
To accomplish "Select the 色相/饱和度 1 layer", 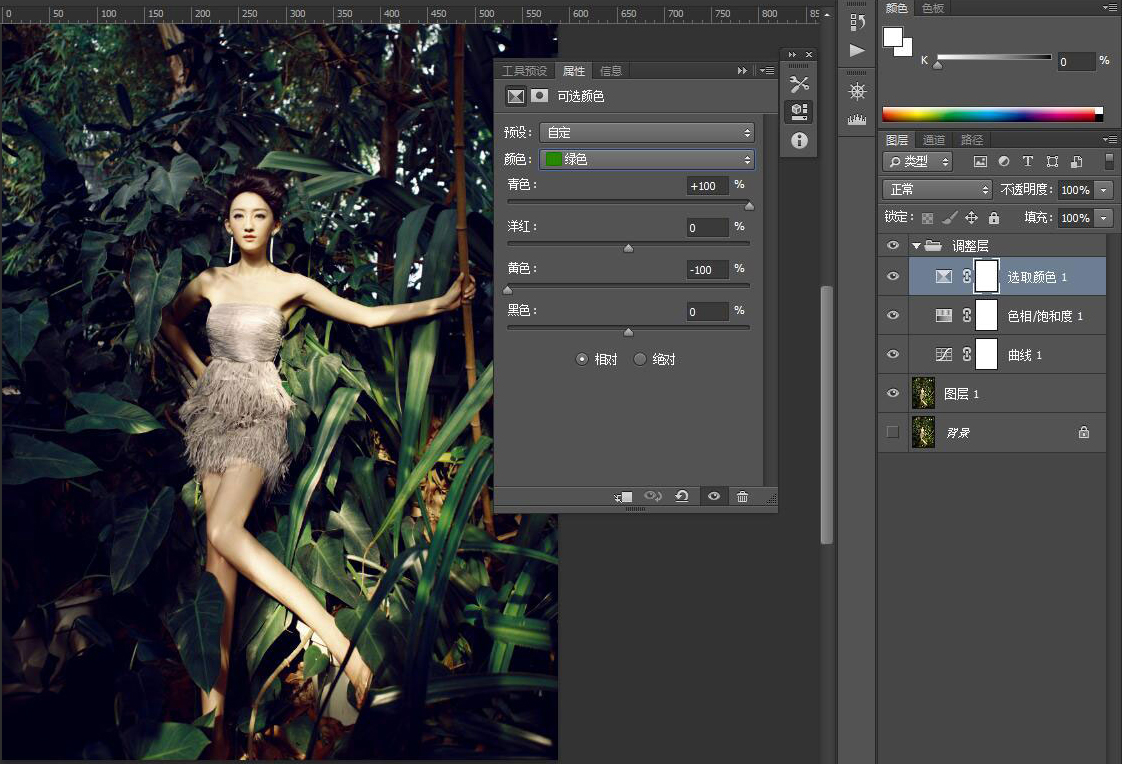I will (x=1044, y=316).
